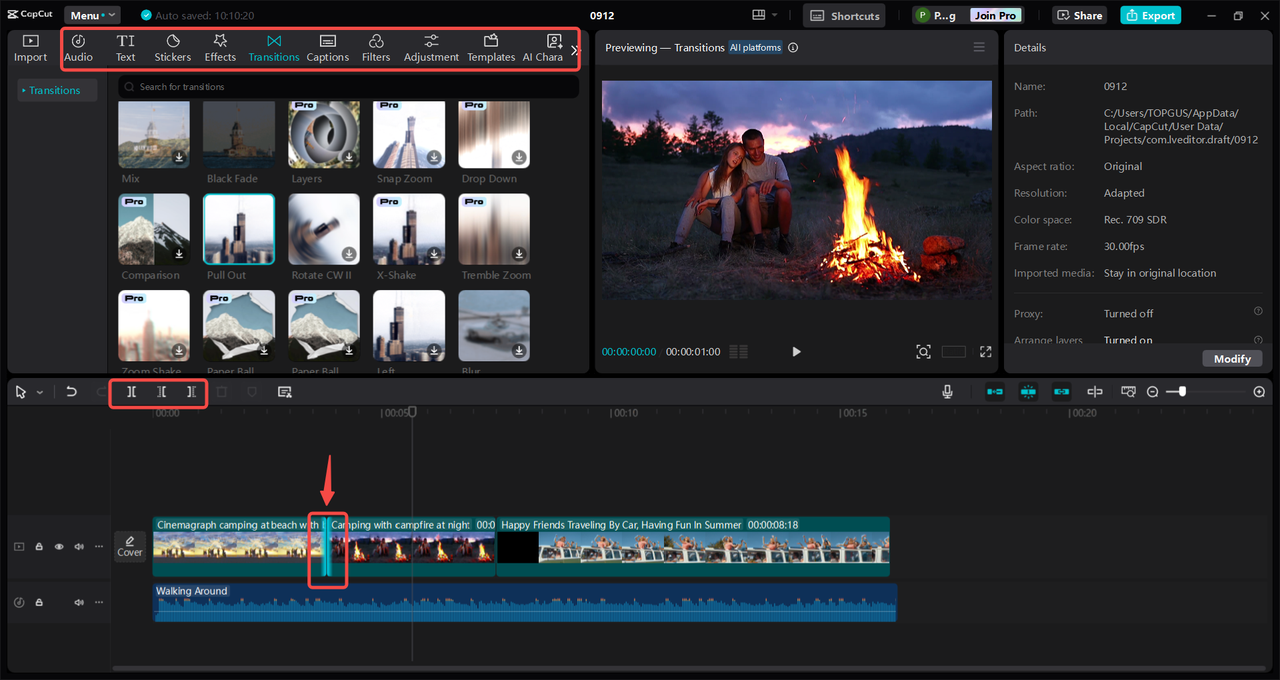Open the preview ratio selector

[954, 352]
